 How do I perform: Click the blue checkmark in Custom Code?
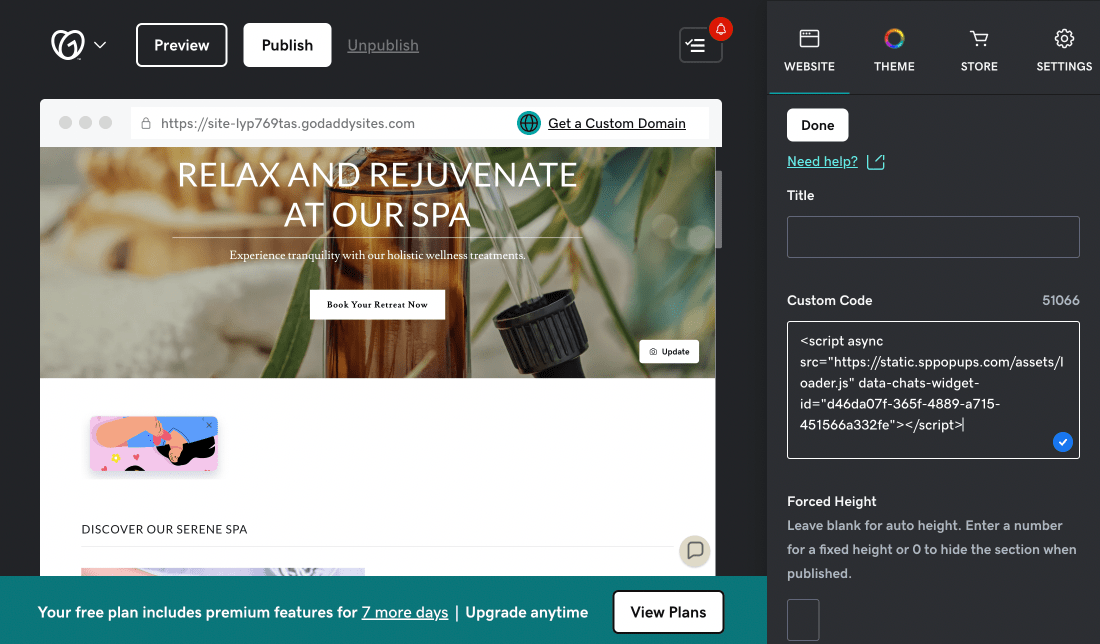tap(1062, 442)
